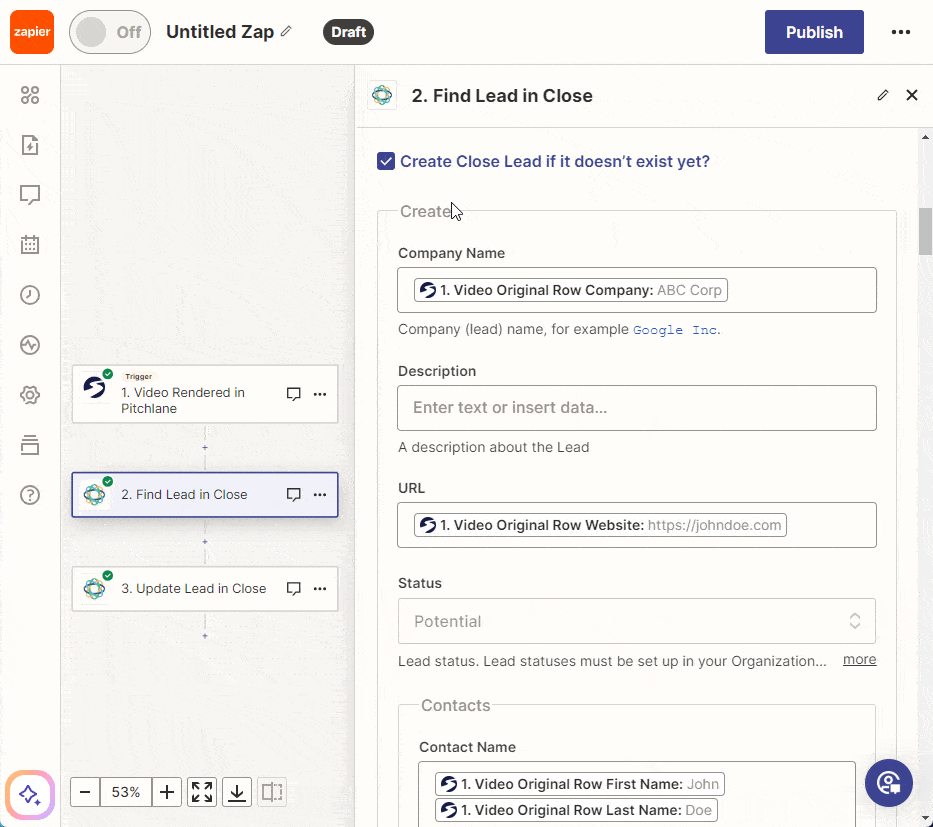Open more options for Update Lead step
The image size is (933, 827).
pos(320,588)
